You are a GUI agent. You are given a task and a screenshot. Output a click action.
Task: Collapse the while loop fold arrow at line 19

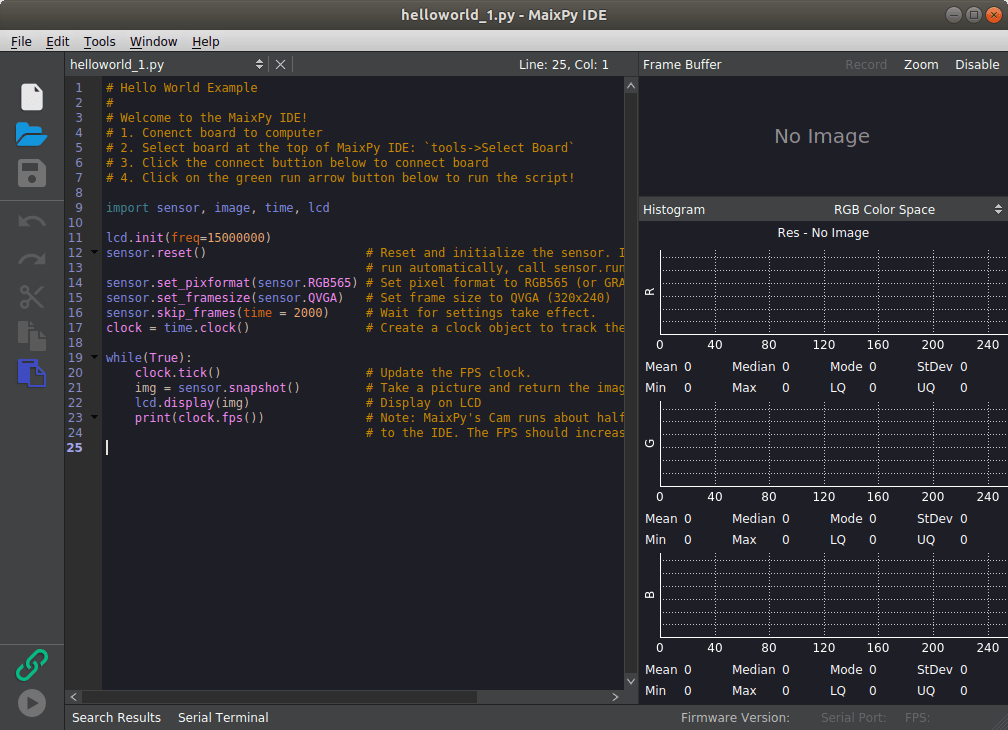[94, 357]
